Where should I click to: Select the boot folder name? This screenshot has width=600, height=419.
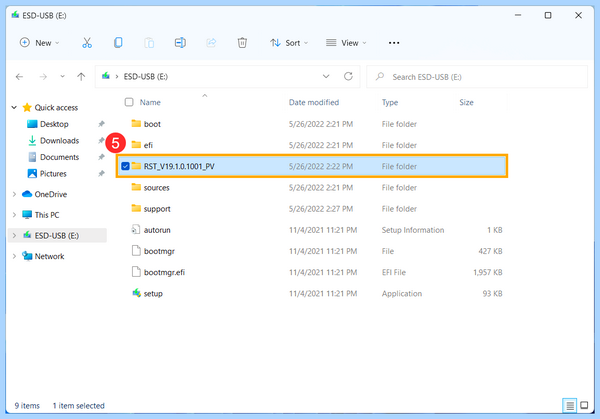pyautogui.click(x=152, y=124)
